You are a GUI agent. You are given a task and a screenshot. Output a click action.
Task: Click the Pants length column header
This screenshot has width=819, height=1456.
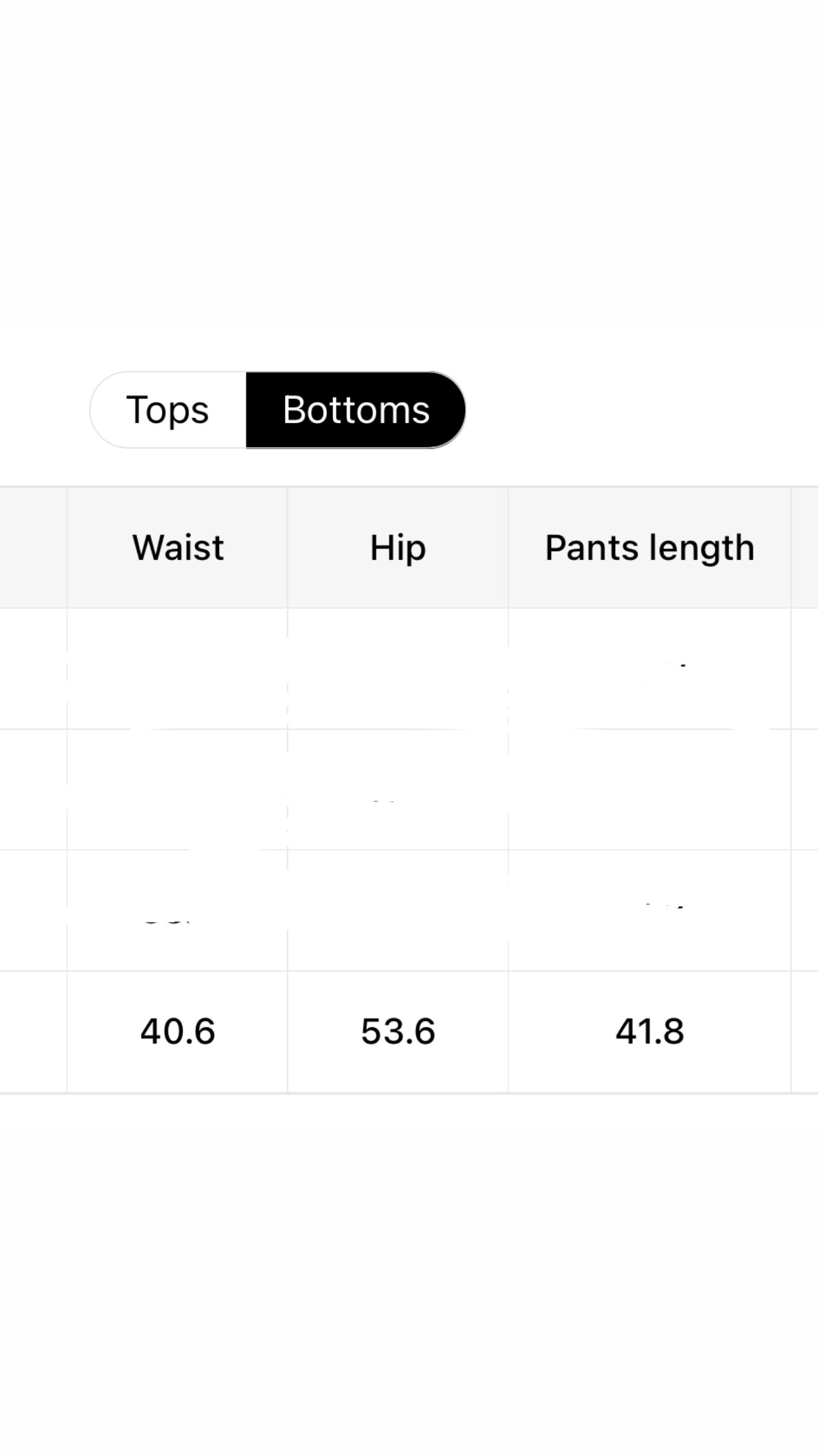649,547
